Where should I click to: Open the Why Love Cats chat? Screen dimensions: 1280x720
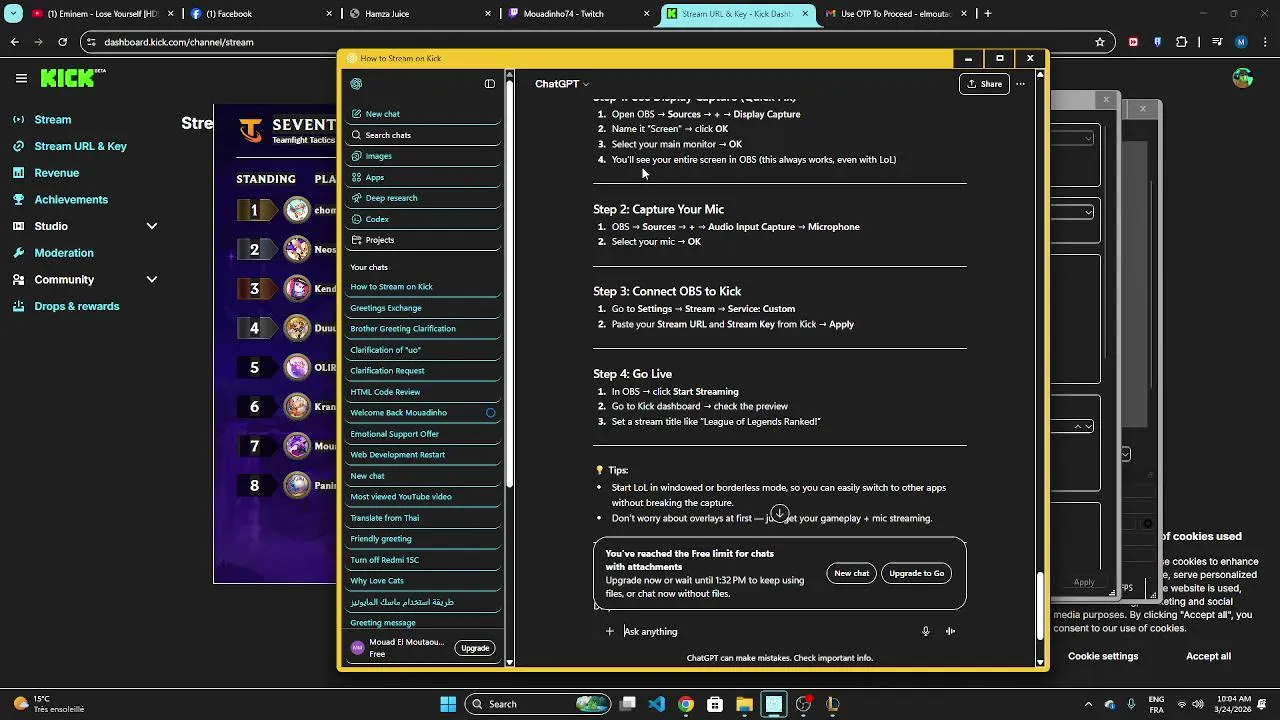tap(424, 581)
